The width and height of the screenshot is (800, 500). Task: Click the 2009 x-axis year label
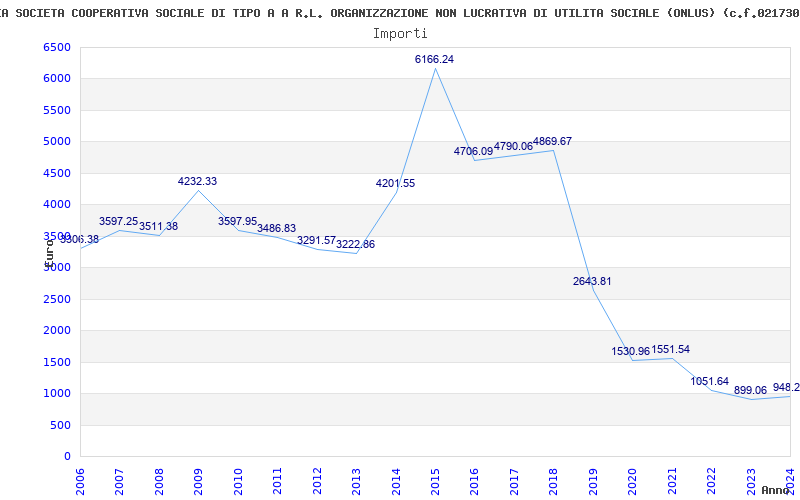[x=198, y=481]
